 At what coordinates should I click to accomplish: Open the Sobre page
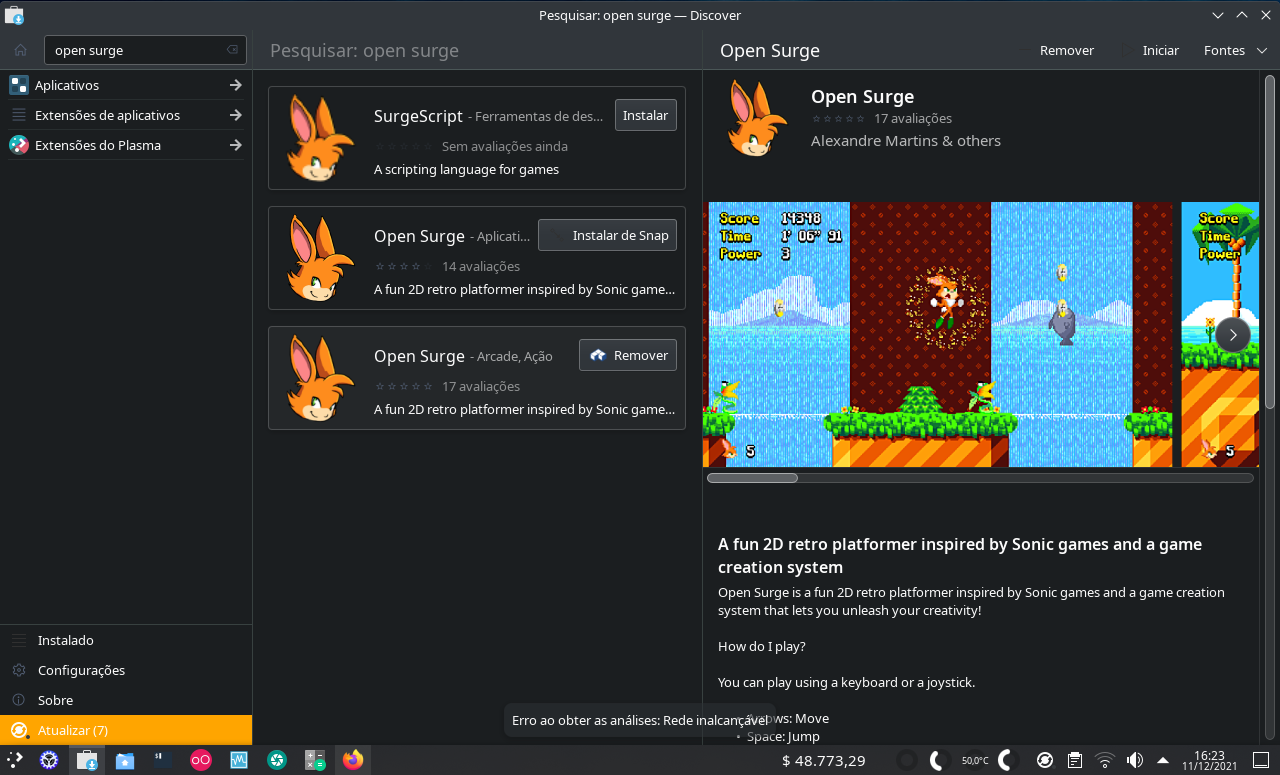pyautogui.click(x=126, y=700)
